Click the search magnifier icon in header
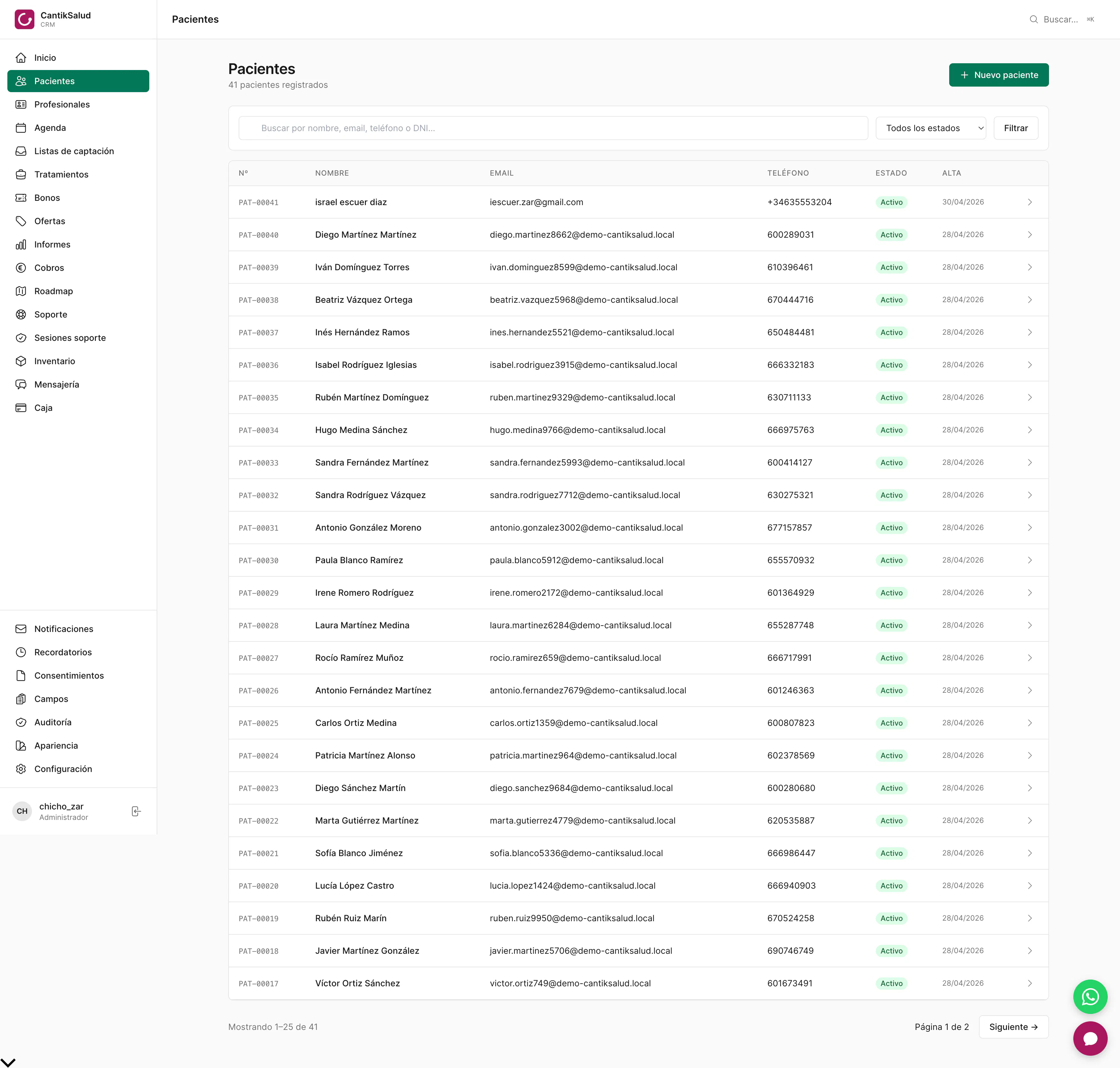 1033,19
